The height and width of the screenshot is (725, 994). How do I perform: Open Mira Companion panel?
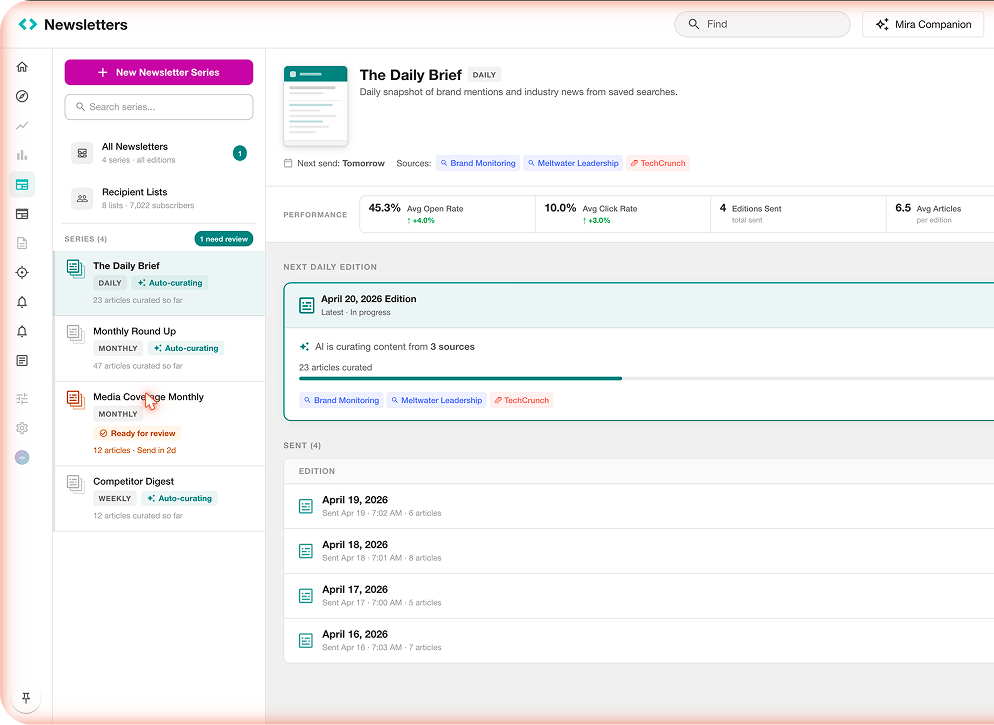923,24
